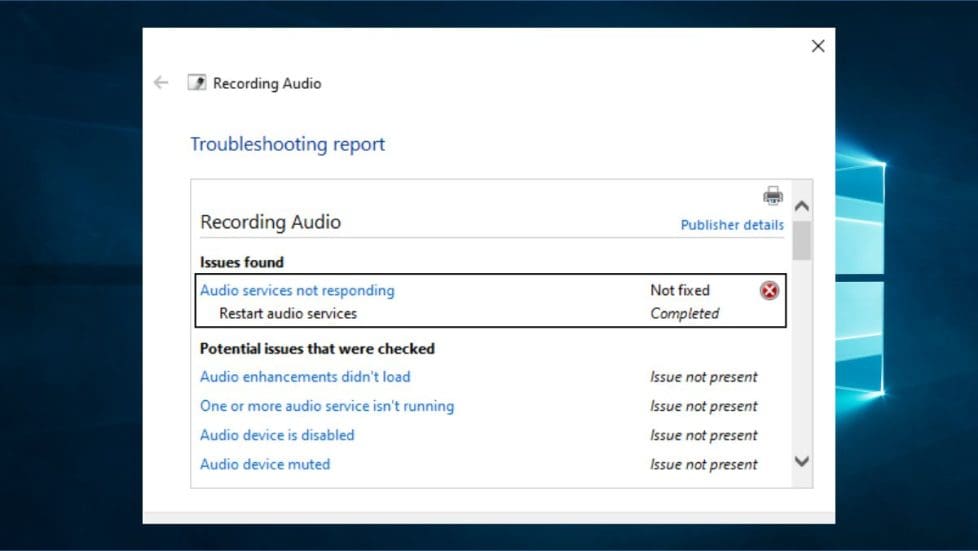
Task: Open the Publisher details link
Action: [731, 225]
